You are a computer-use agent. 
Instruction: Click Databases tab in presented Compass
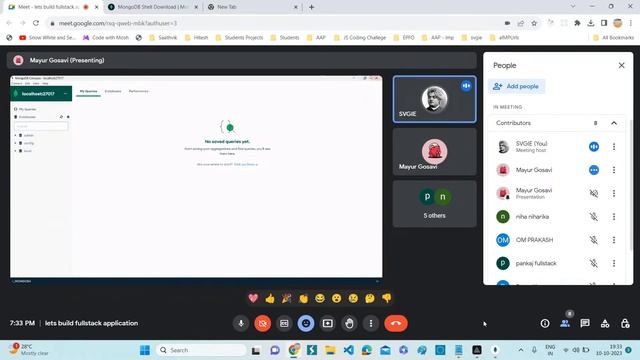(x=113, y=91)
